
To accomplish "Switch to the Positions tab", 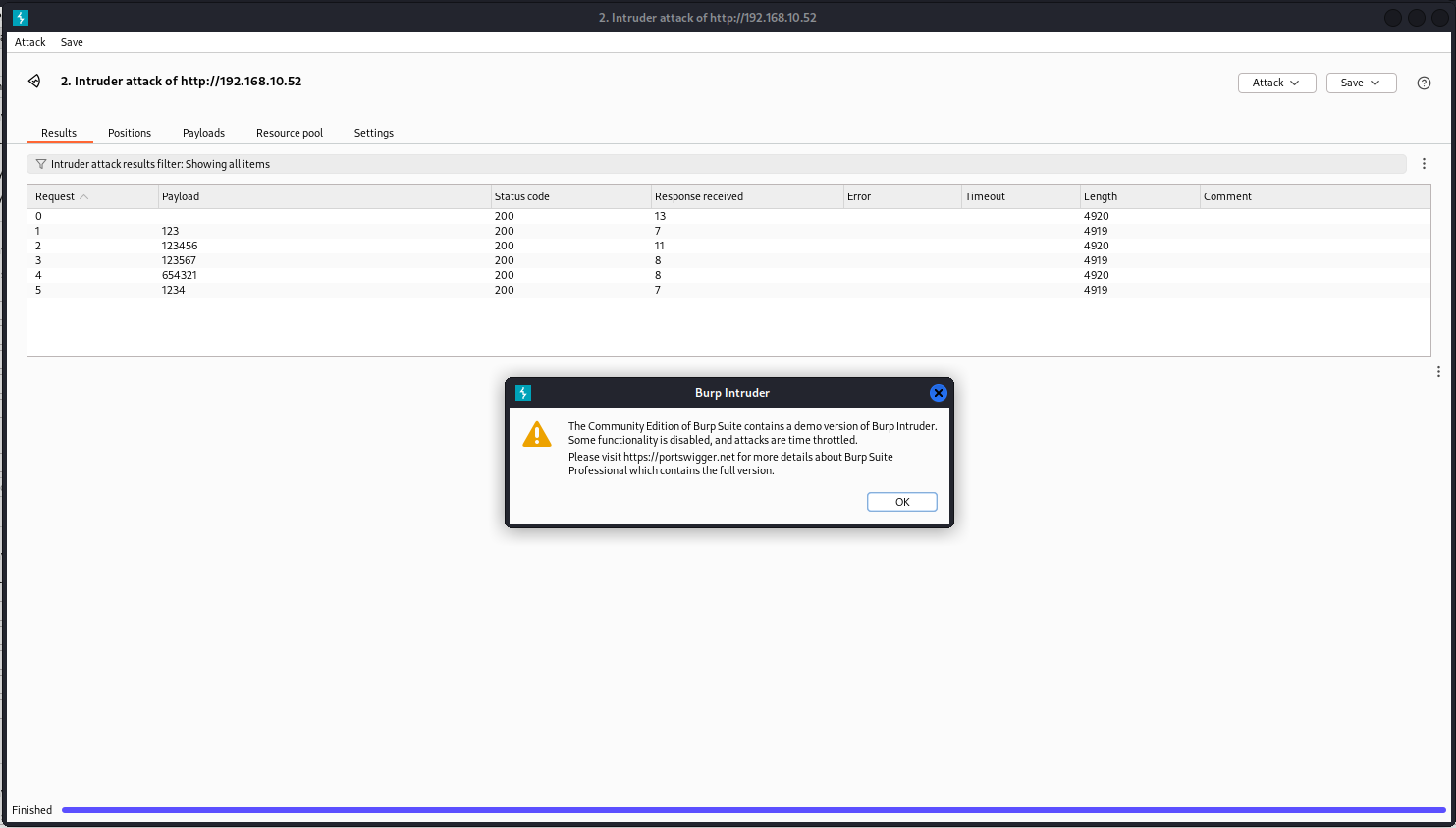I will pyautogui.click(x=130, y=133).
